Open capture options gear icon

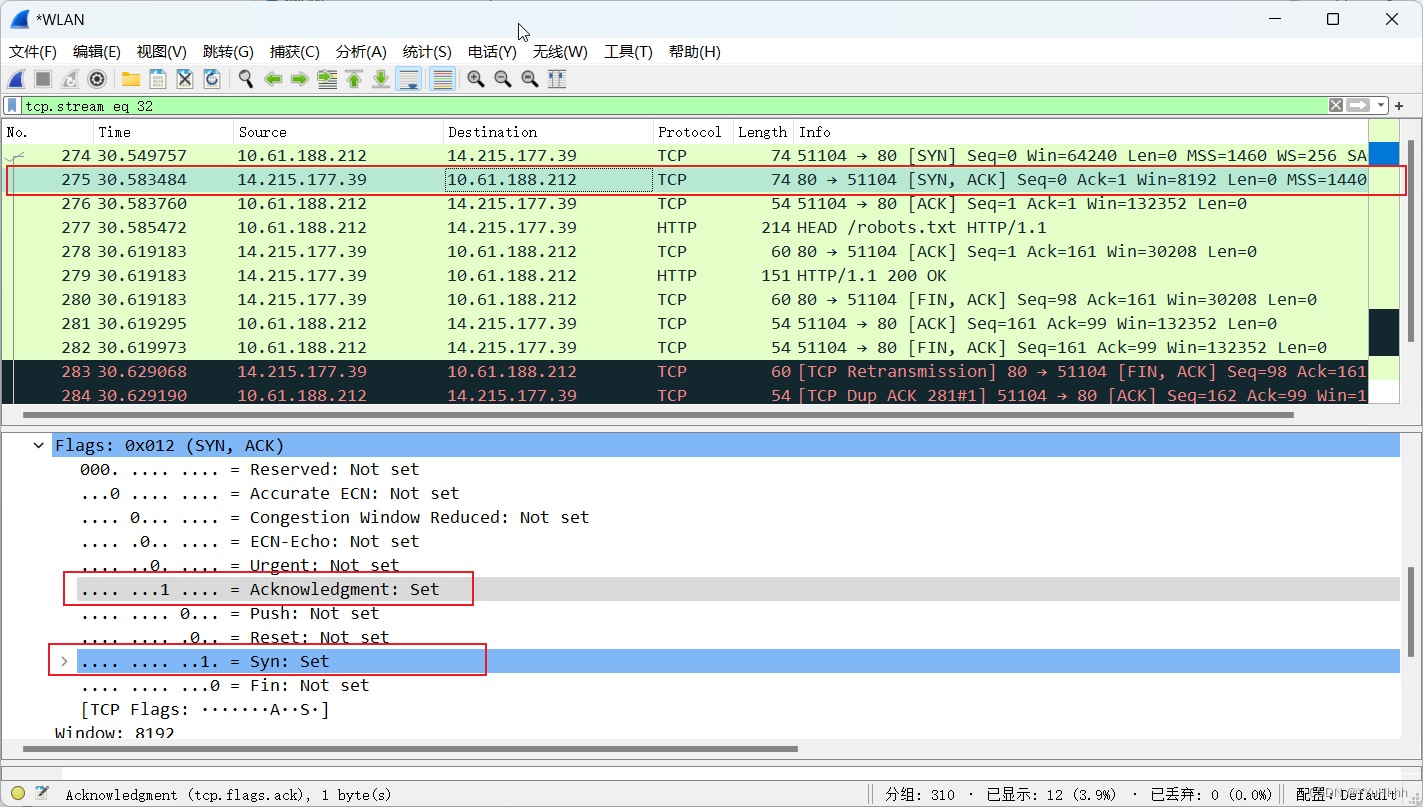point(97,79)
